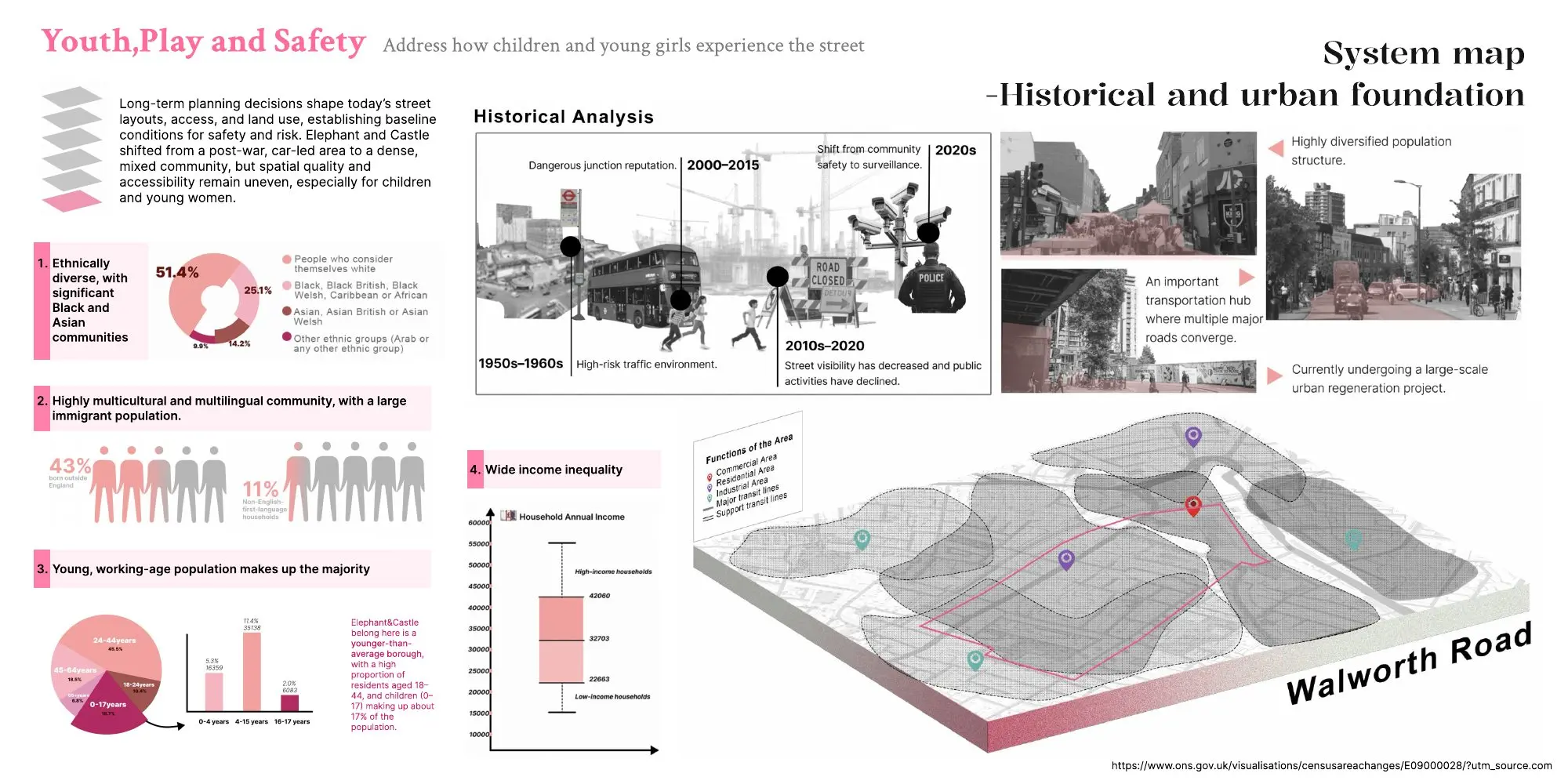Select the police officer figure
The width and height of the screenshot is (1568, 784).
(x=931, y=278)
